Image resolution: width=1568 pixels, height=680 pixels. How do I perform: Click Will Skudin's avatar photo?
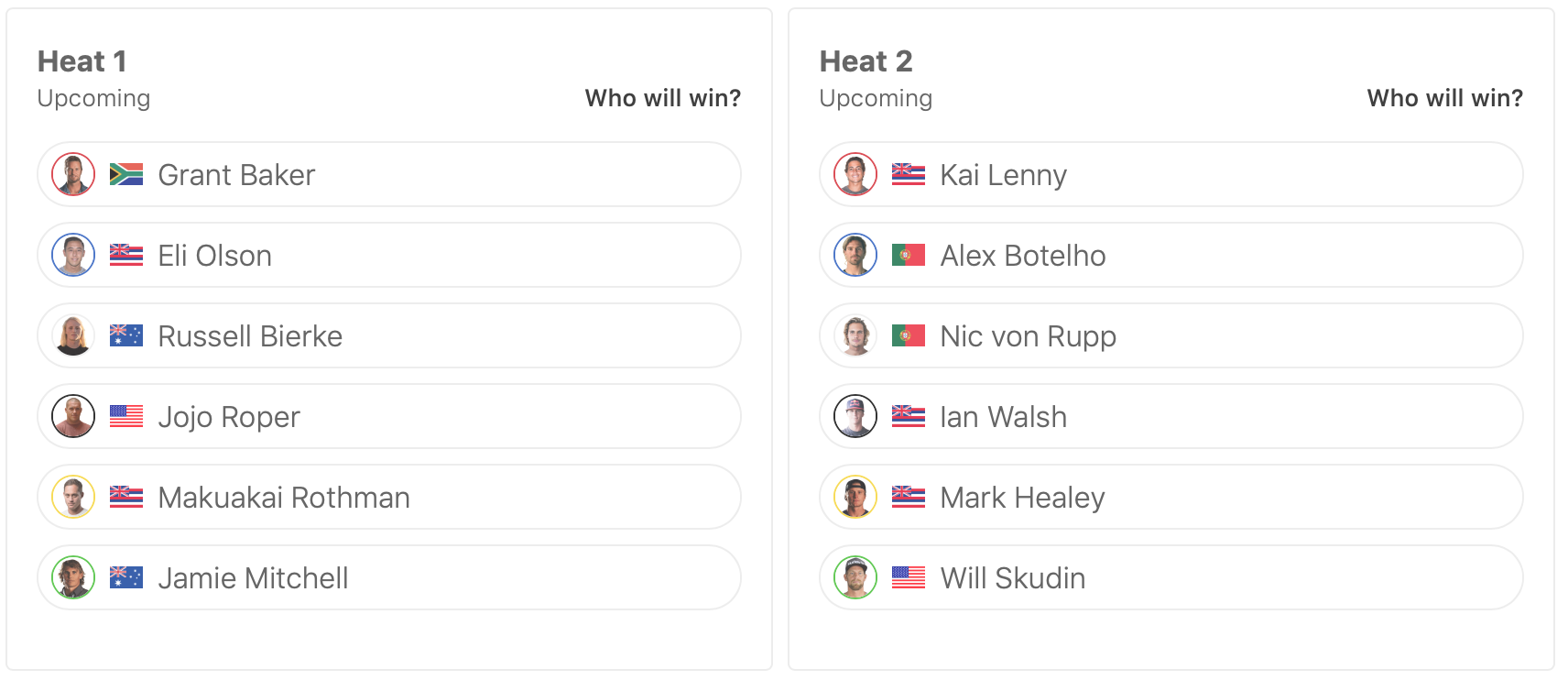(x=855, y=578)
